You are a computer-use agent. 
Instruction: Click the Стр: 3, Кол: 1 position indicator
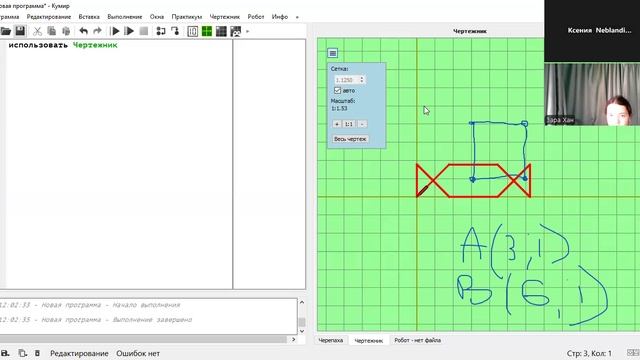pos(589,353)
